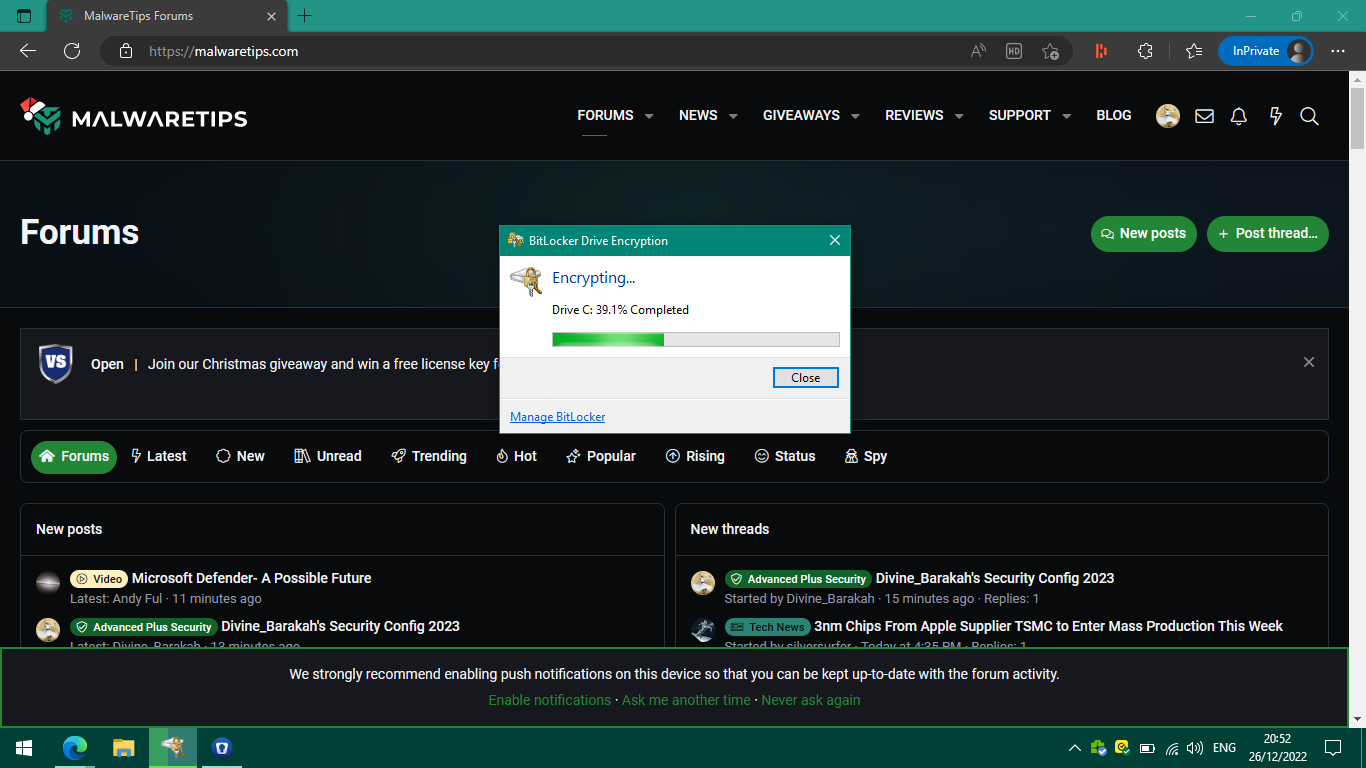1366x768 pixels.
Task: Switch to the Spy tab
Action: click(x=866, y=456)
